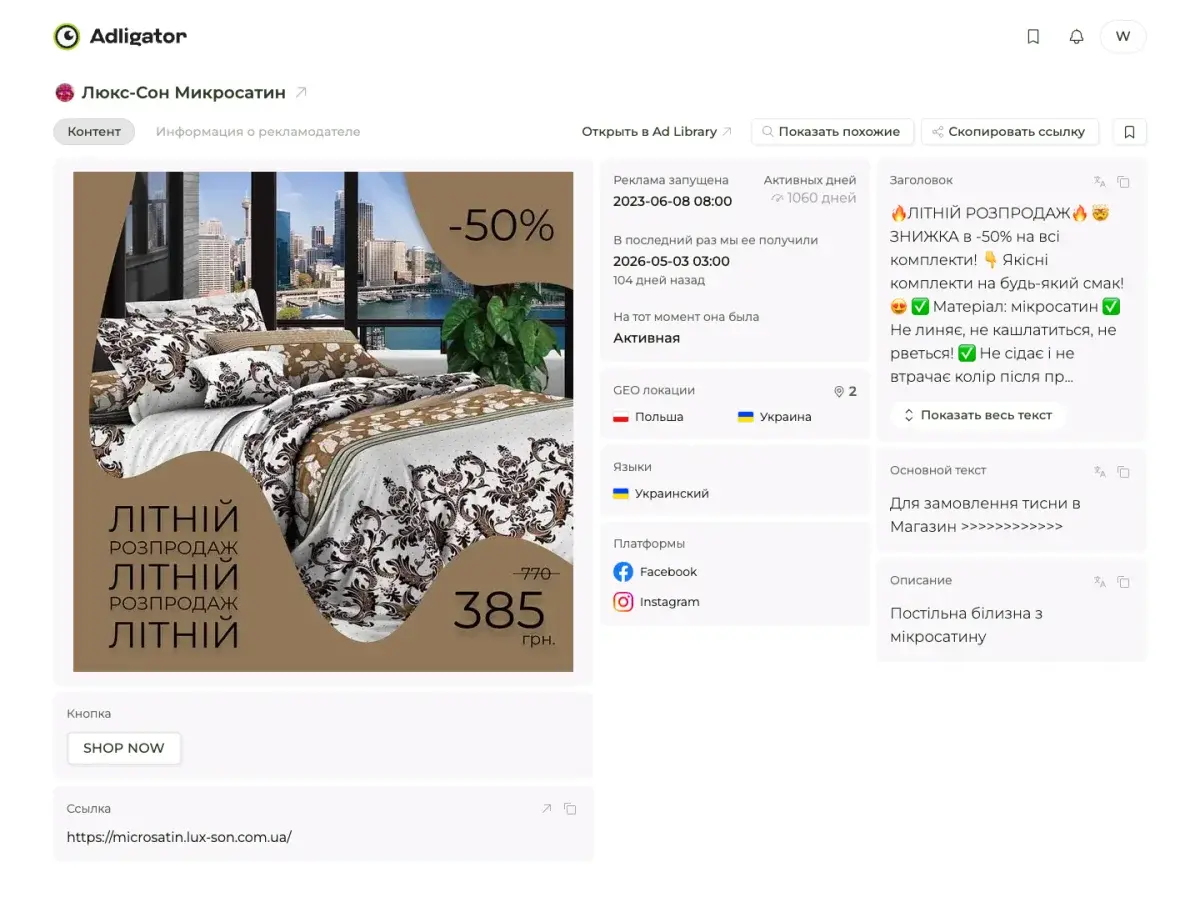Copy the Заголовок text

coord(1123,181)
